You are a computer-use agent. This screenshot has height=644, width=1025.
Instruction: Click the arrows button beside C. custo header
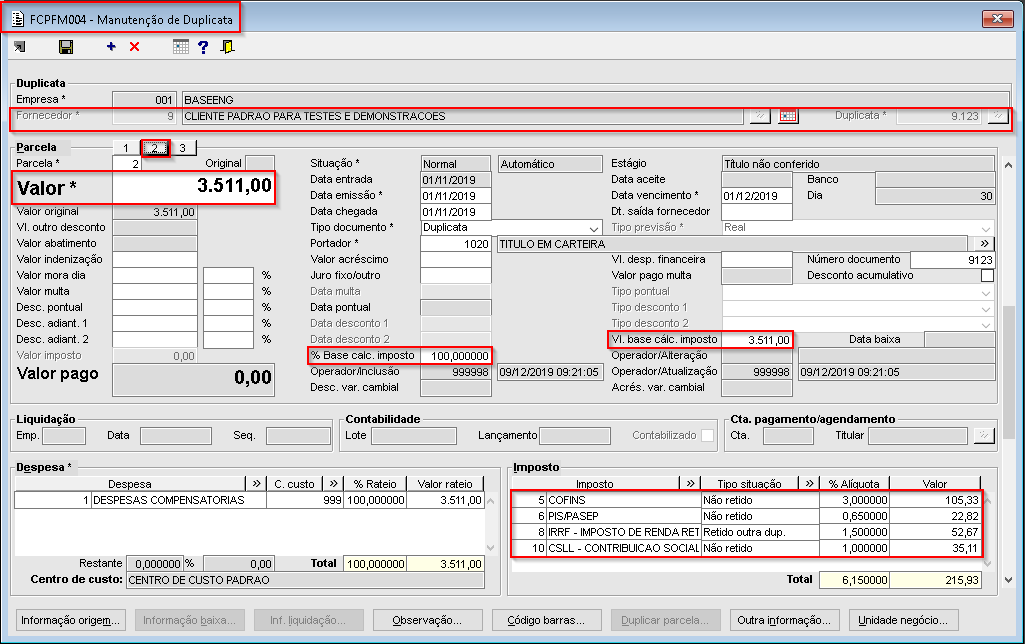tap(333, 484)
